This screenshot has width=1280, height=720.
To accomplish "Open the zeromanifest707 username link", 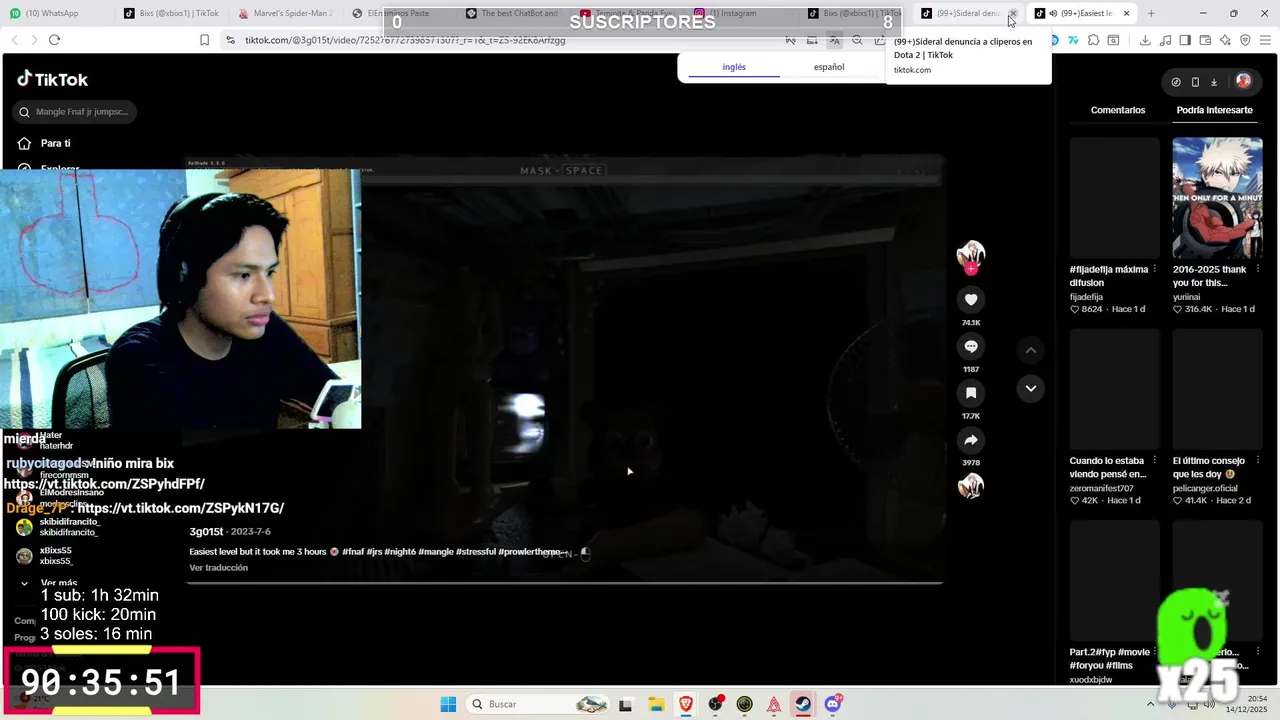I will [1101, 488].
